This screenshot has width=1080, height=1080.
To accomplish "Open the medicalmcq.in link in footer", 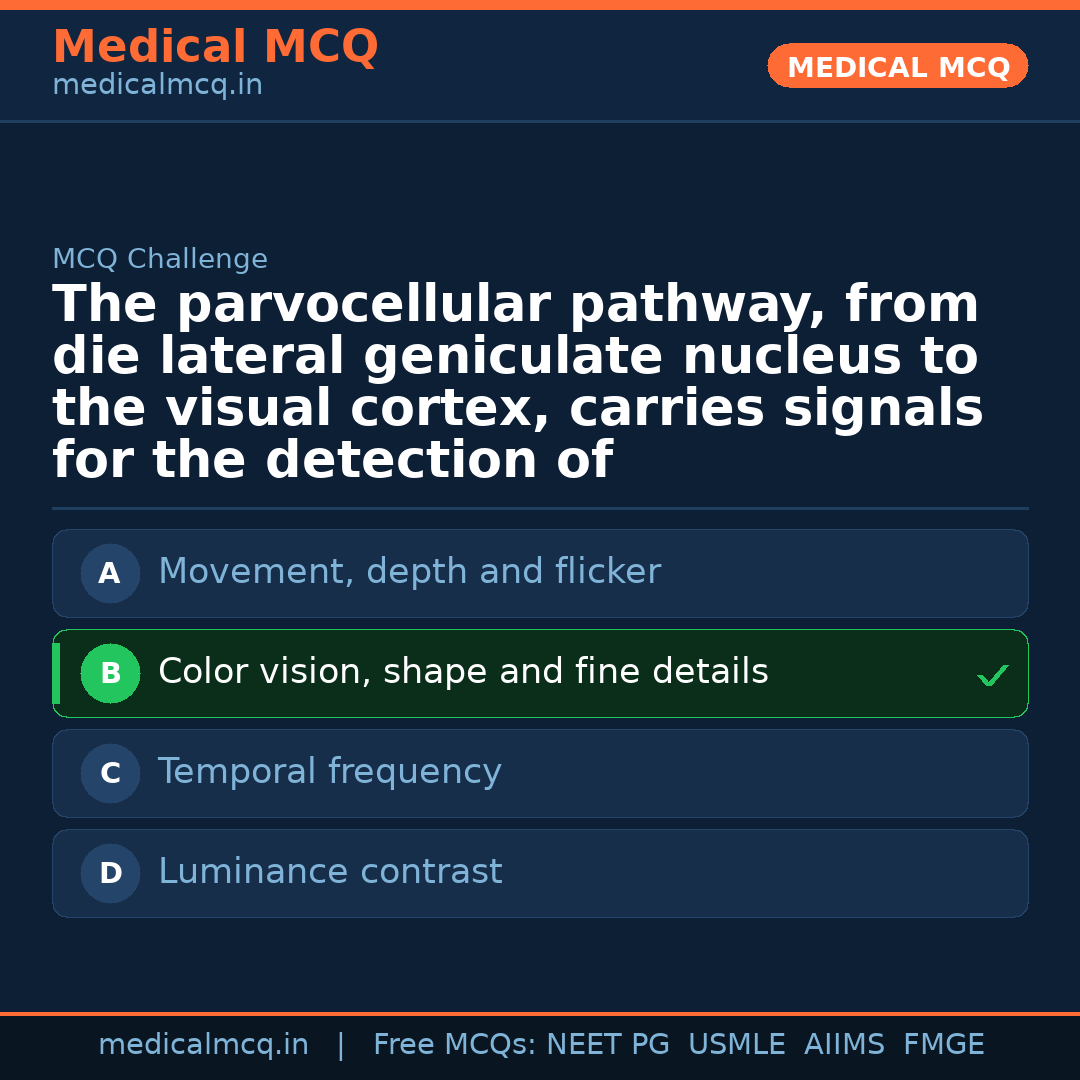I will coord(203,1045).
